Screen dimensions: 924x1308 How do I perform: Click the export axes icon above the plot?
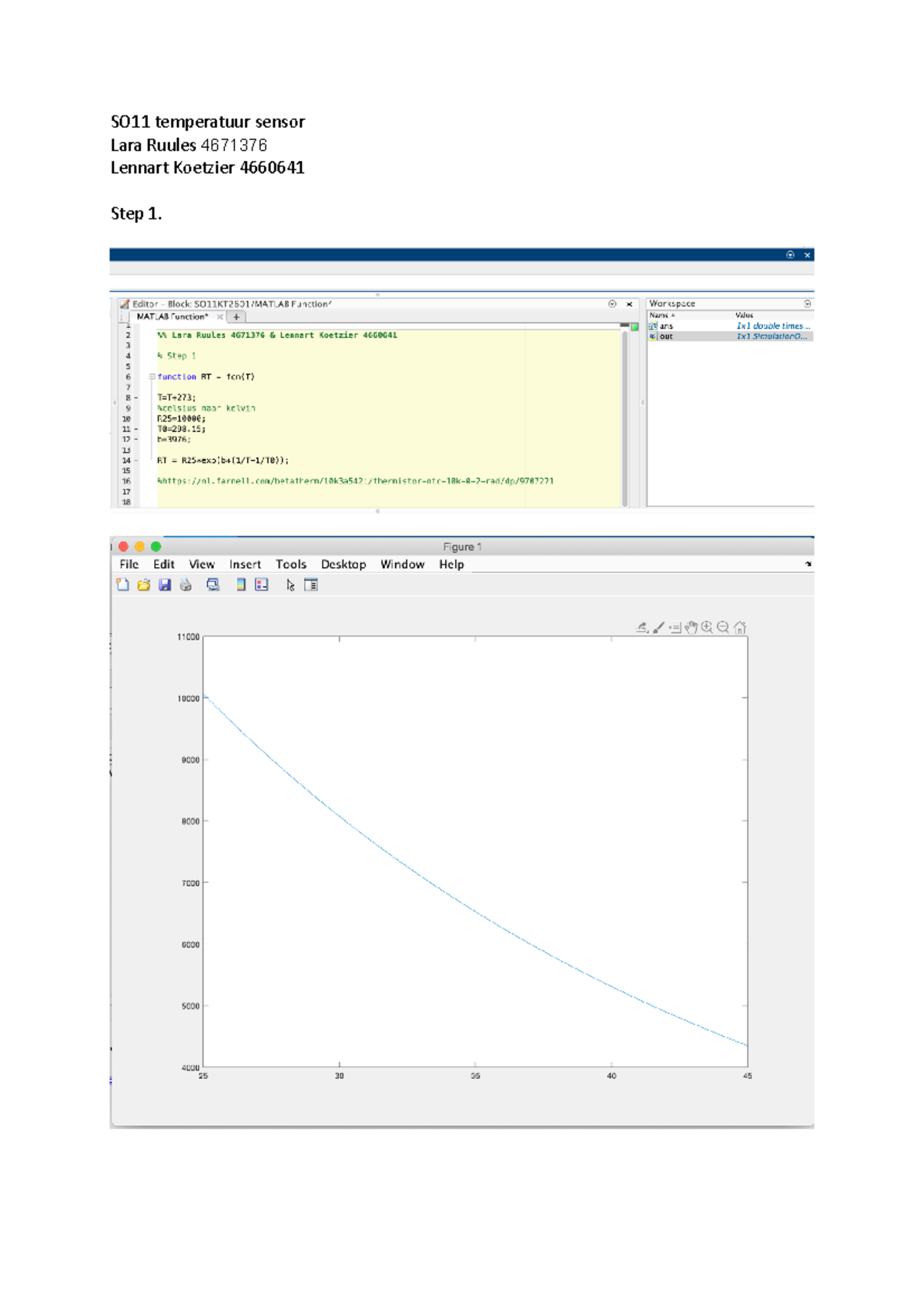[642, 628]
